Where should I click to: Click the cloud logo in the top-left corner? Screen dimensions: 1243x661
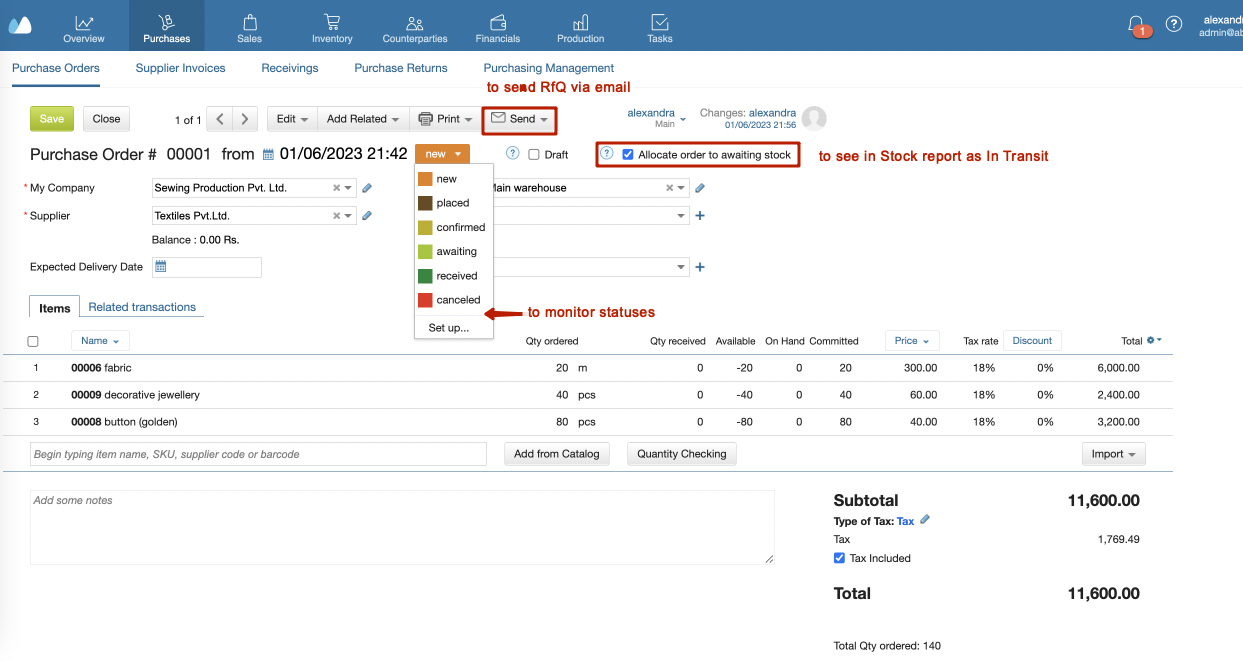pos(19,25)
